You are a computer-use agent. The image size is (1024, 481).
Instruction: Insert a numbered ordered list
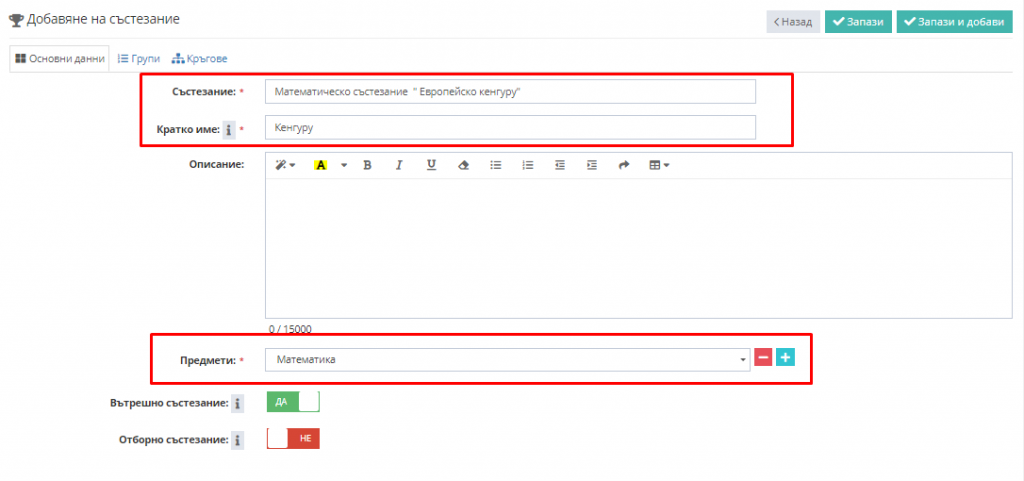(x=527, y=166)
